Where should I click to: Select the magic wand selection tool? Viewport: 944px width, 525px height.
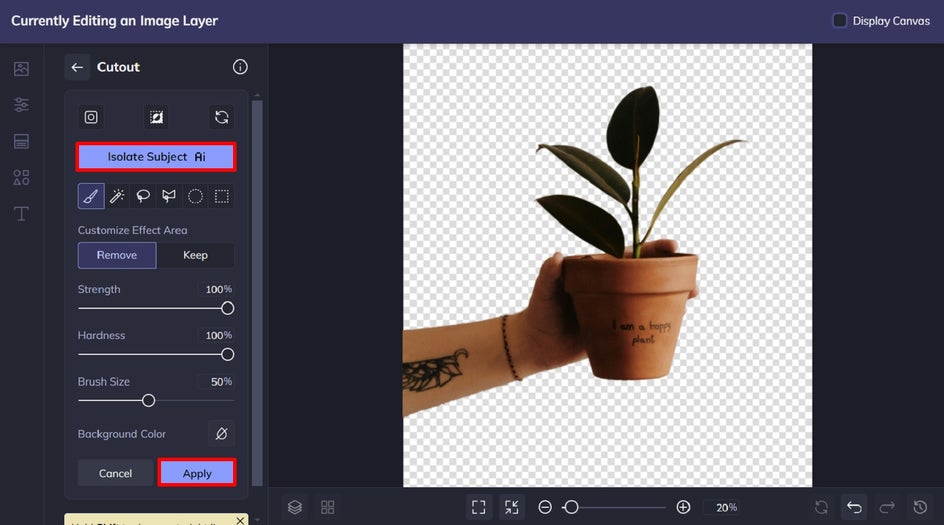pyautogui.click(x=117, y=196)
